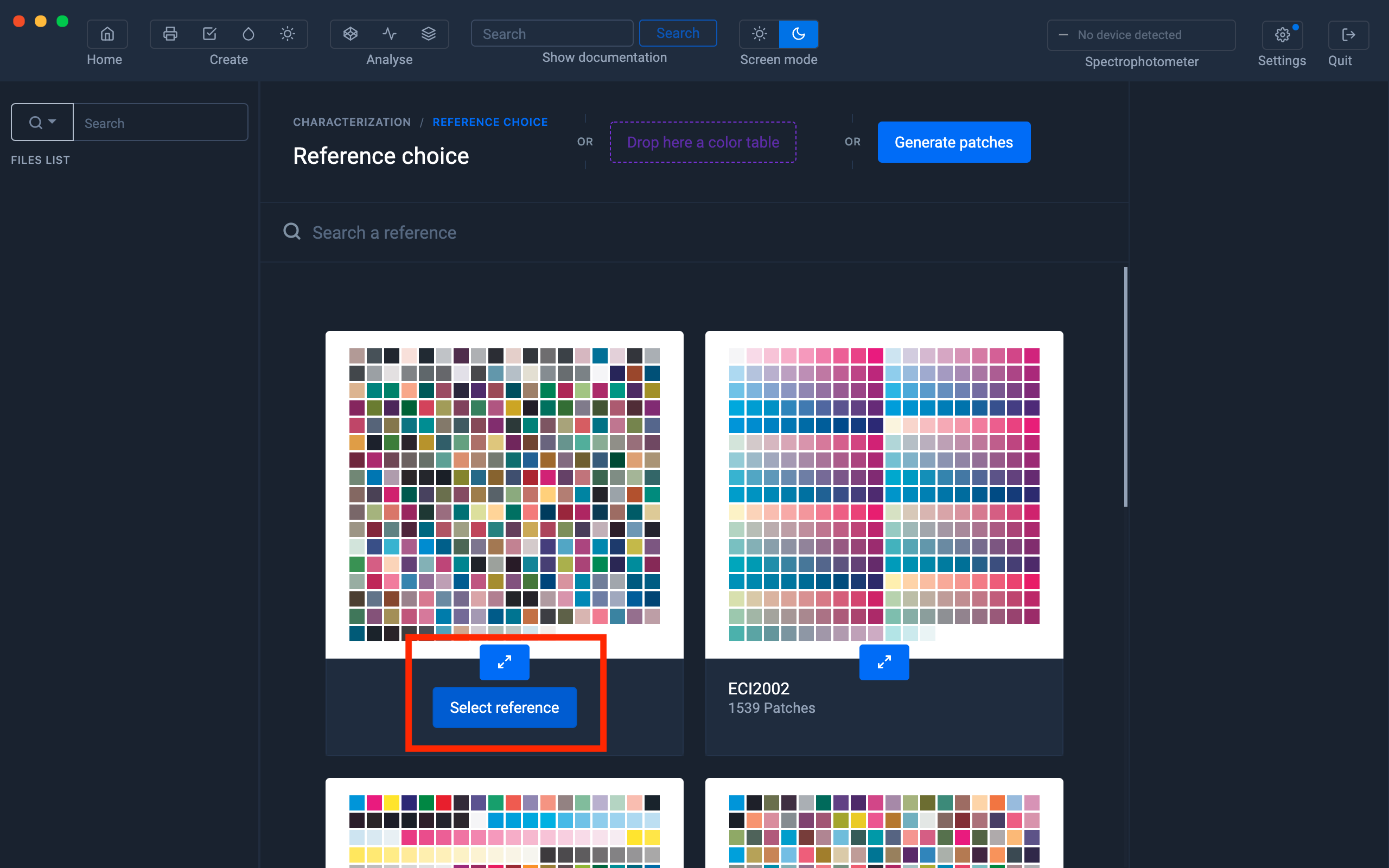Click the Characterization breadcrumb
This screenshot has width=1389, height=868.
coord(352,122)
